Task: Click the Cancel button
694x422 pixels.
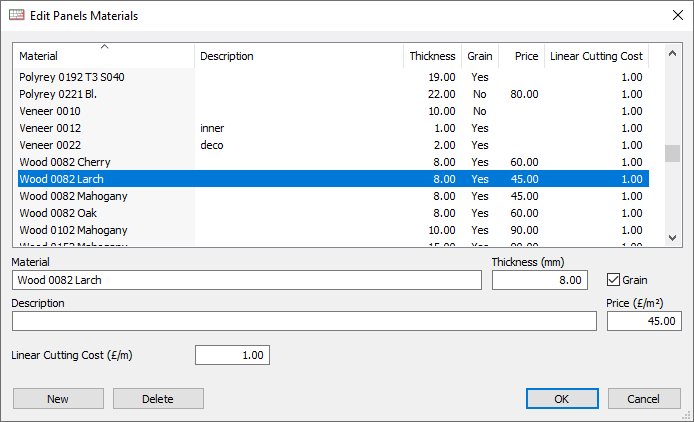Action: click(644, 399)
